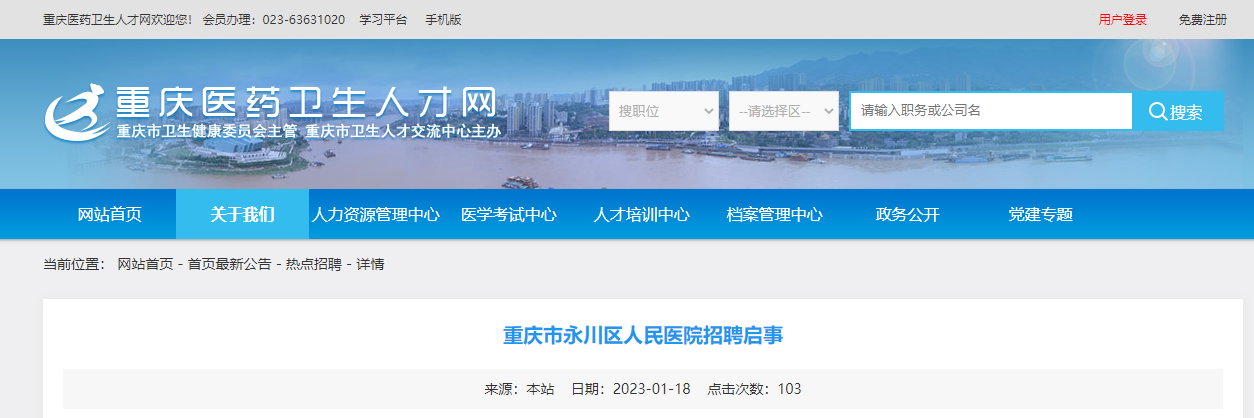Open the 网站首页 nav tab
Viewport: 1254px width, 418px height.
pyautogui.click(x=110, y=214)
